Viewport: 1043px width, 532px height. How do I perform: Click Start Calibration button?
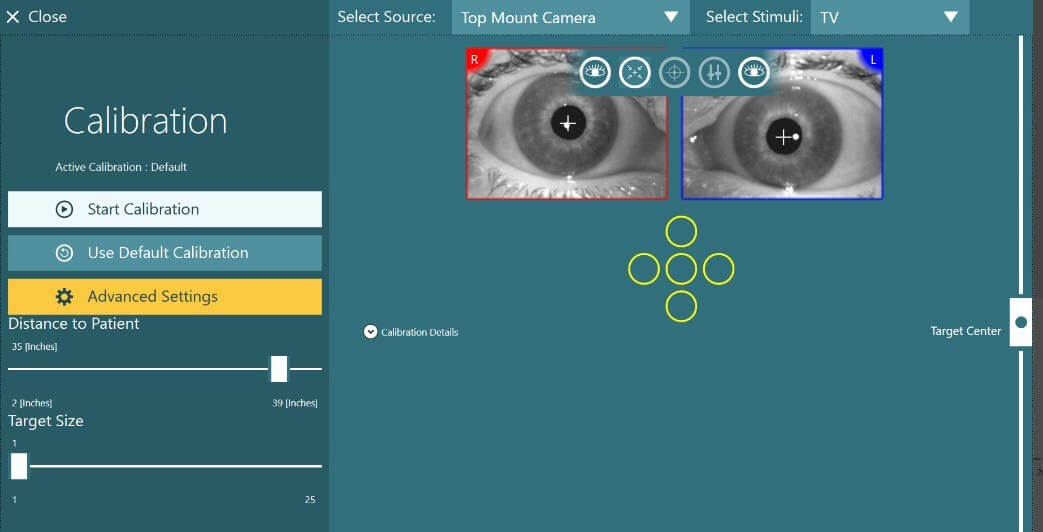165,209
